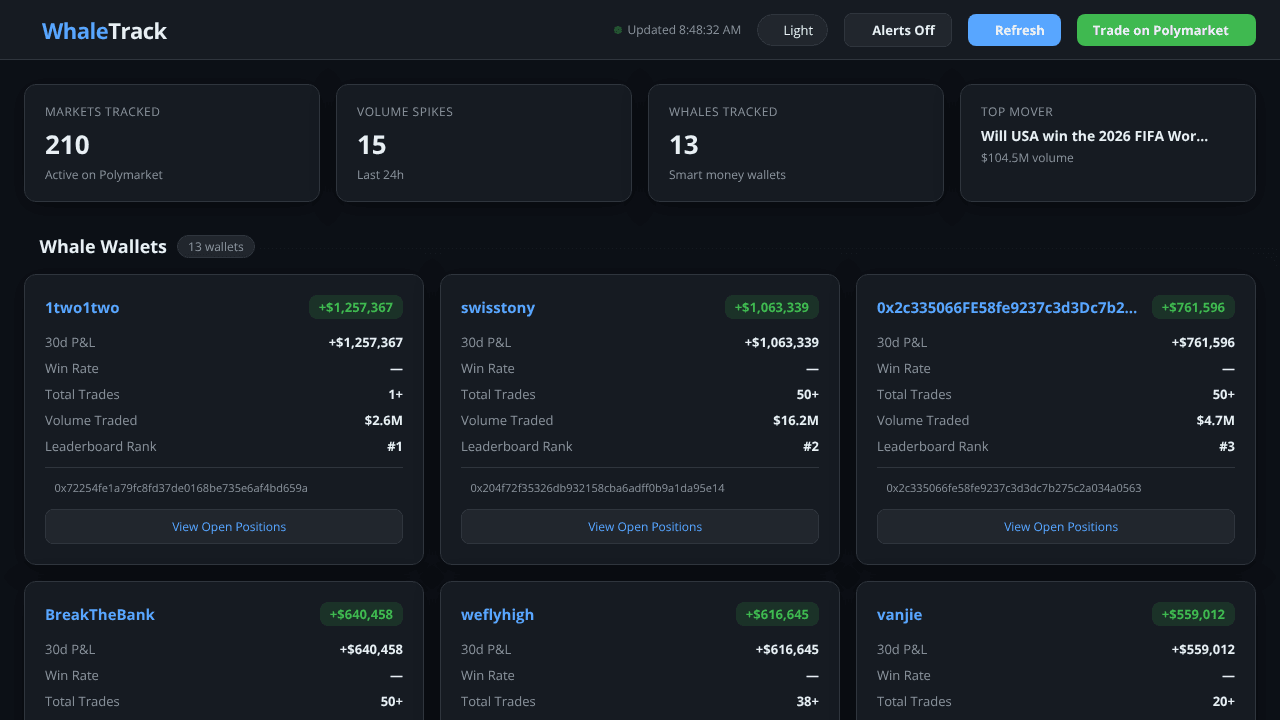
Task: Click the 1+ Total Trades value
Action: click(x=396, y=395)
